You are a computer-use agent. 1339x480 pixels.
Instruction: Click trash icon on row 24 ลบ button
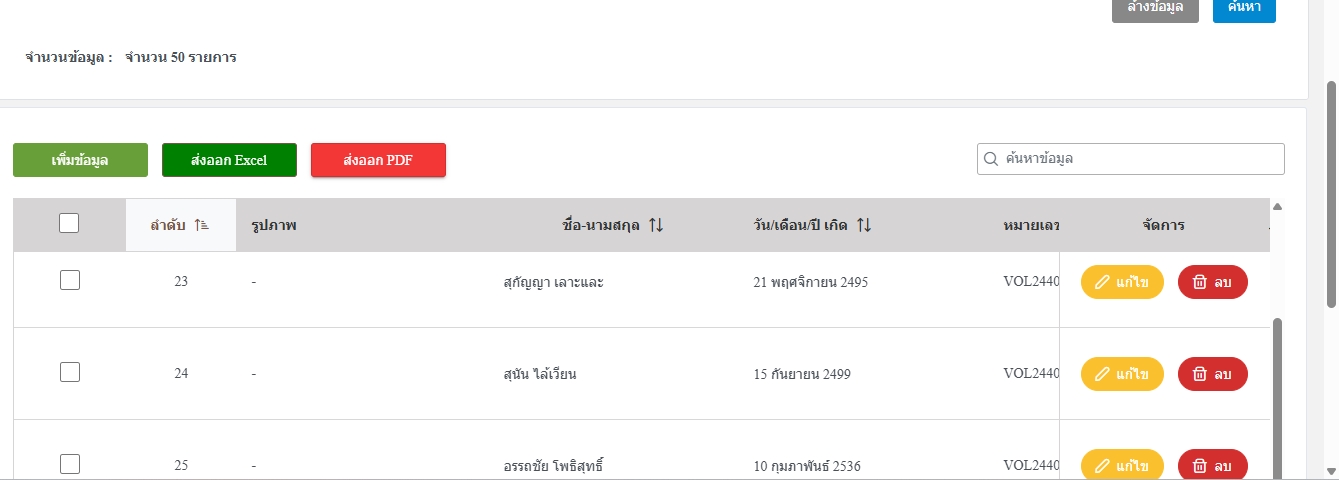(1200, 374)
